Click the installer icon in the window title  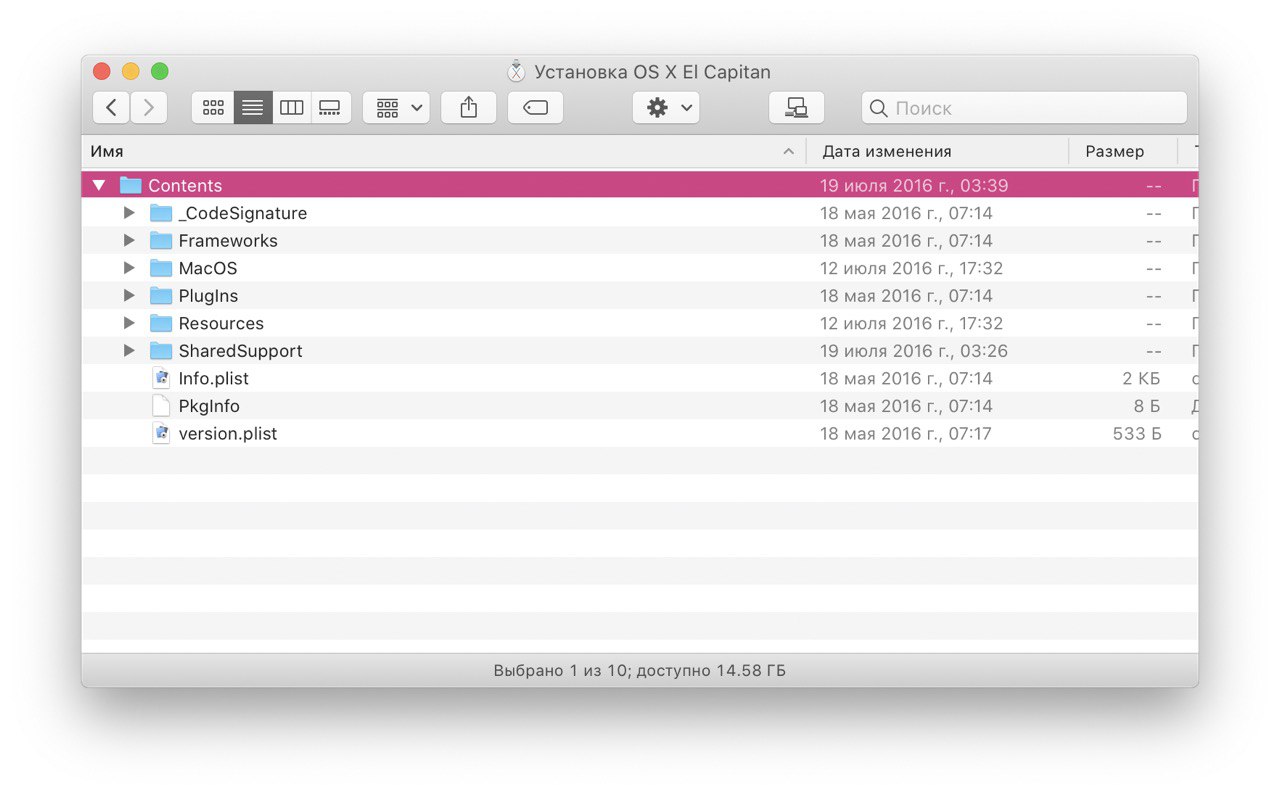(516, 72)
